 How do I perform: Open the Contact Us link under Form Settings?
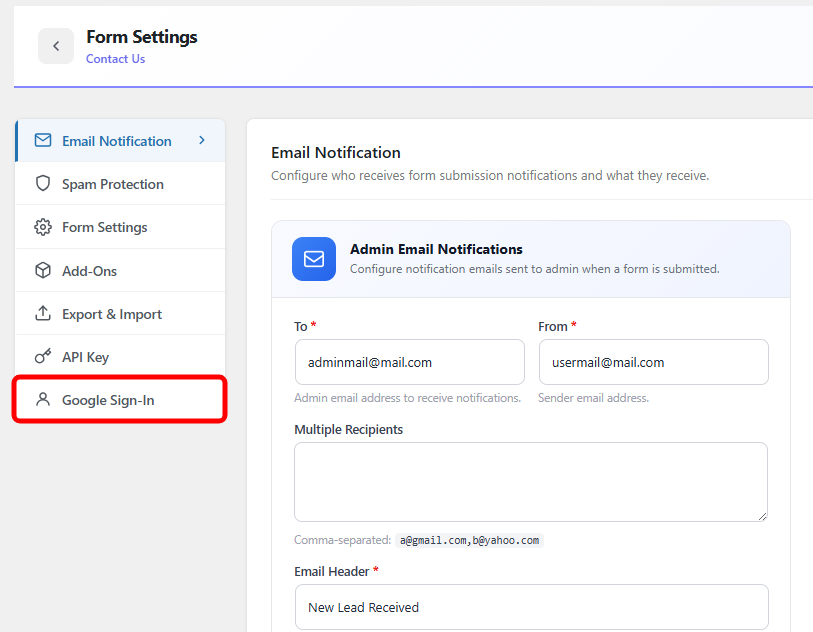(x=115, y=59)
